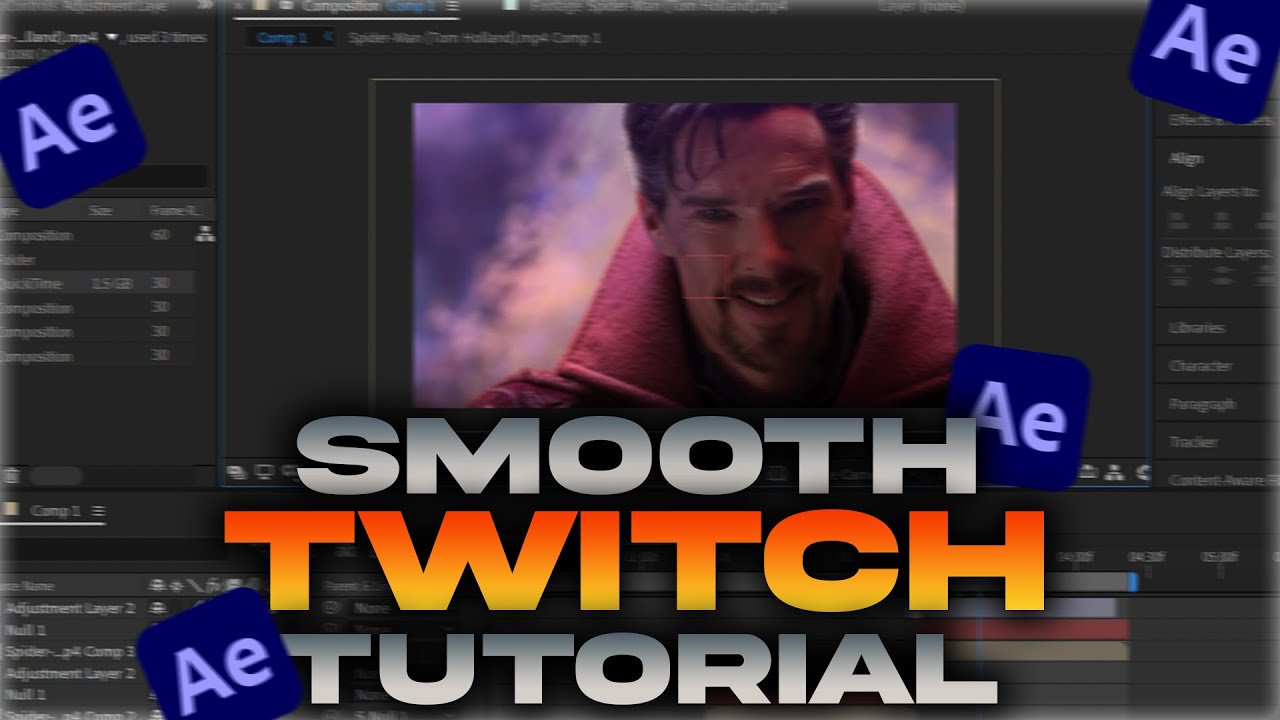
Task: Select the QuickTime footage item in the Project panel
Action: pos(97,284)
